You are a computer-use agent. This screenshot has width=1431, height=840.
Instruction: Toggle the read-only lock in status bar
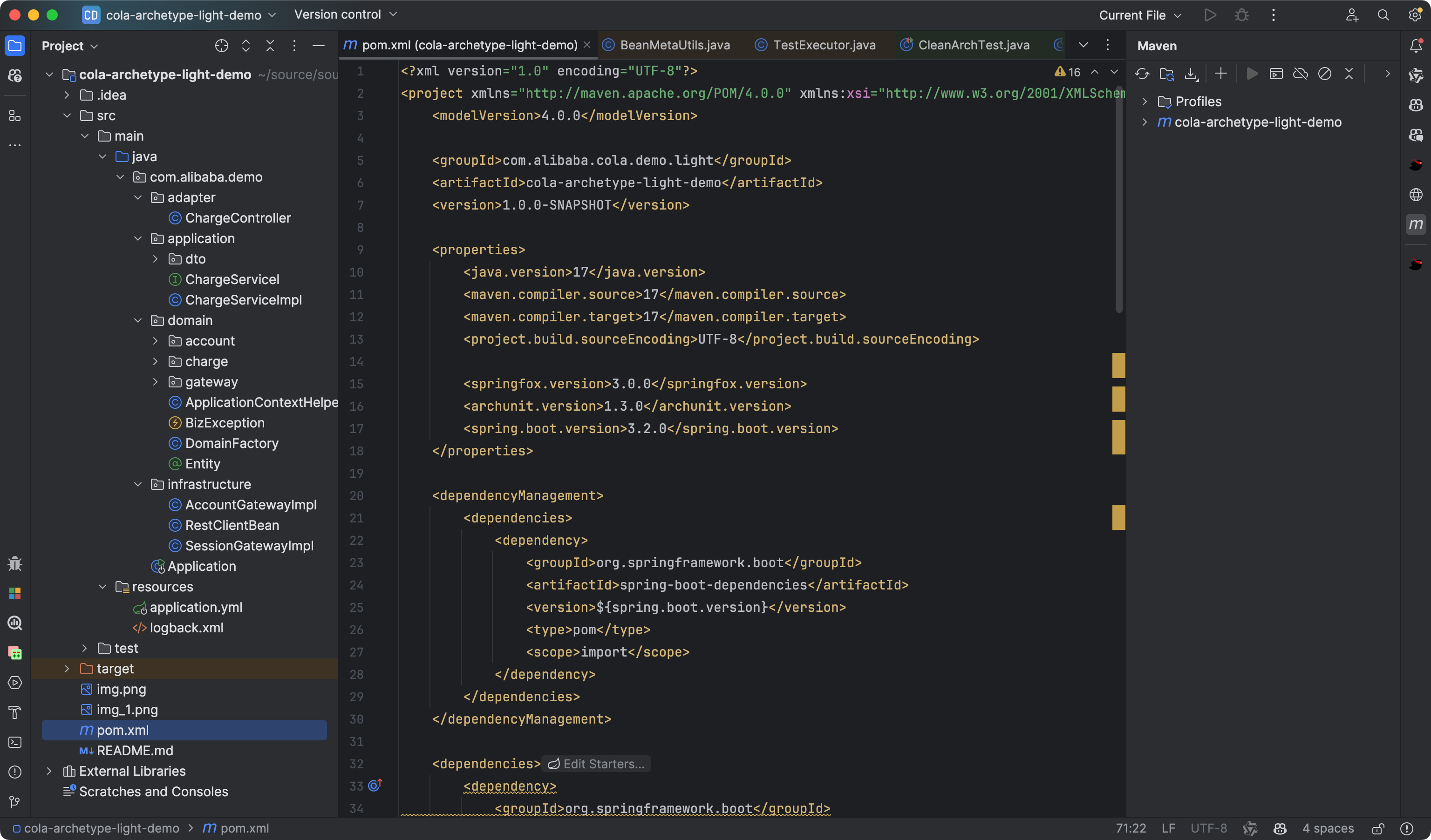[1377, 829]
